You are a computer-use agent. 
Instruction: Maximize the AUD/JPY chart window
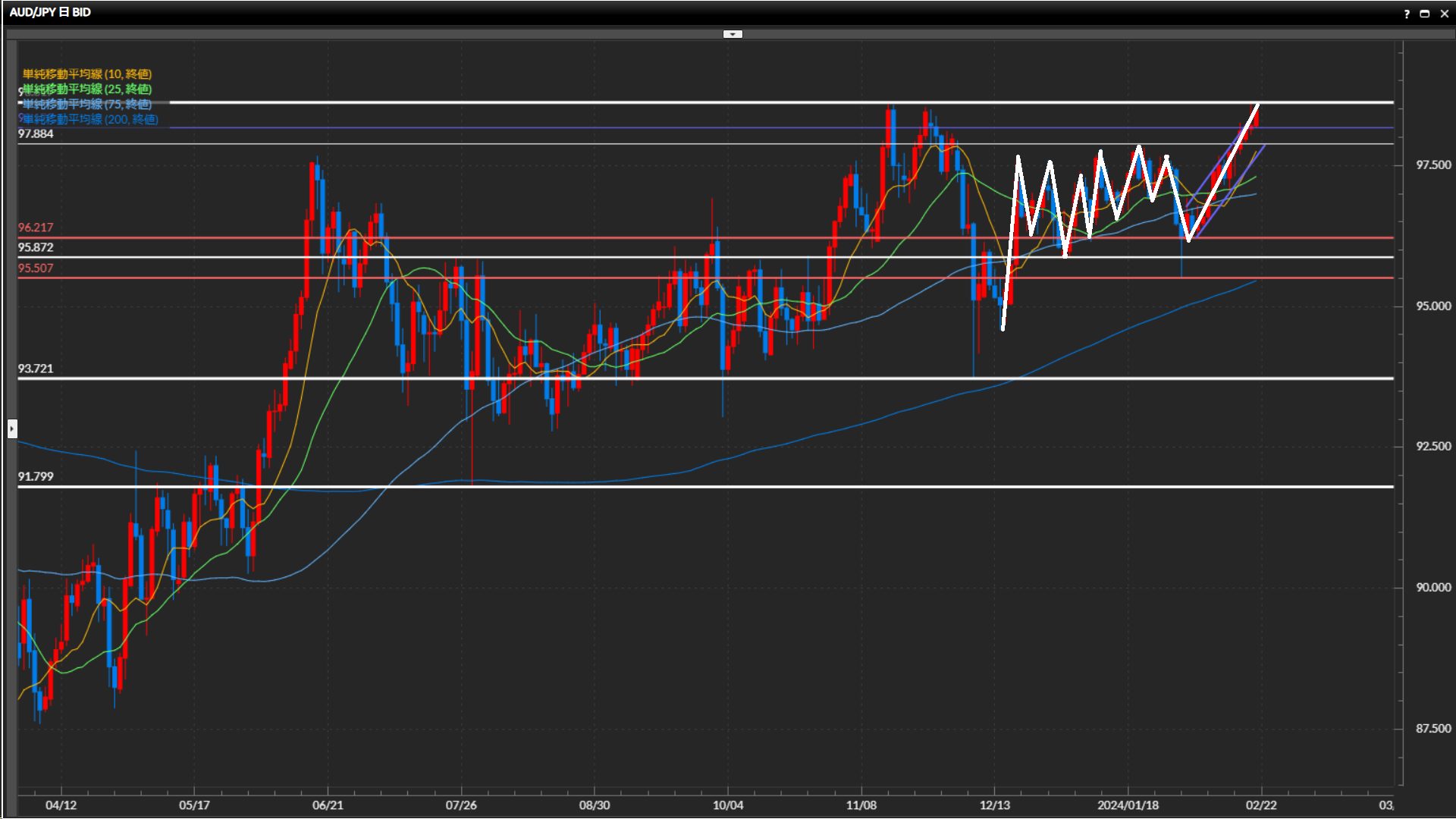(x=1424, y=14)
